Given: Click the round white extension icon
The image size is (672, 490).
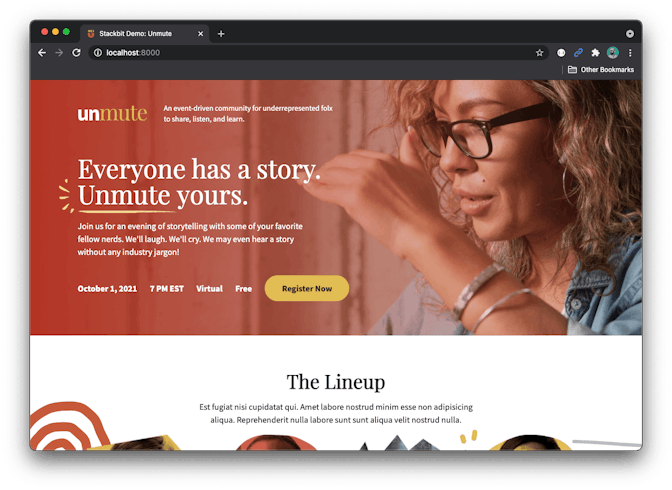Looking at the screenshot, I should tap(561, 53).
